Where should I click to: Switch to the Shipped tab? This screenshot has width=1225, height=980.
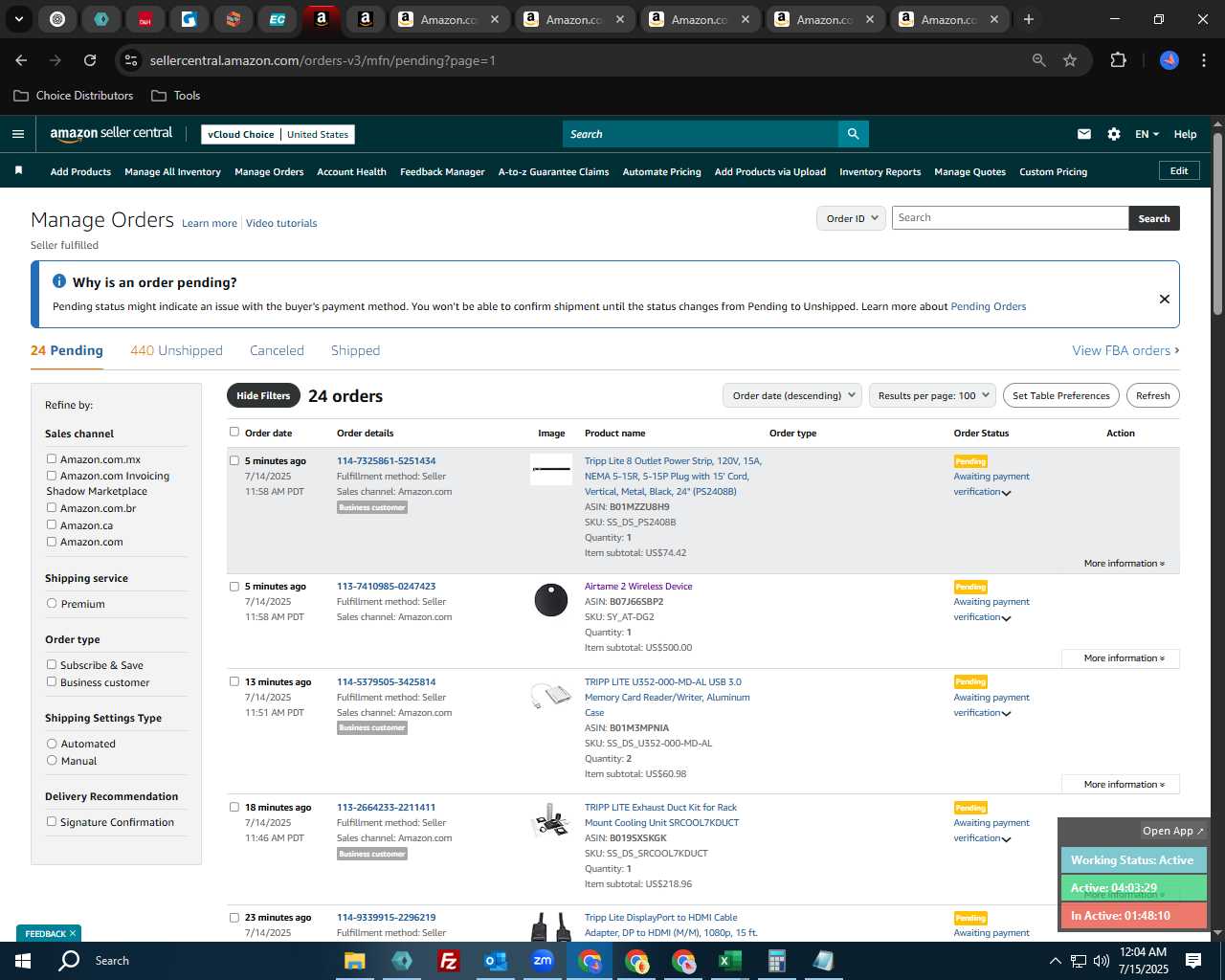355,350
